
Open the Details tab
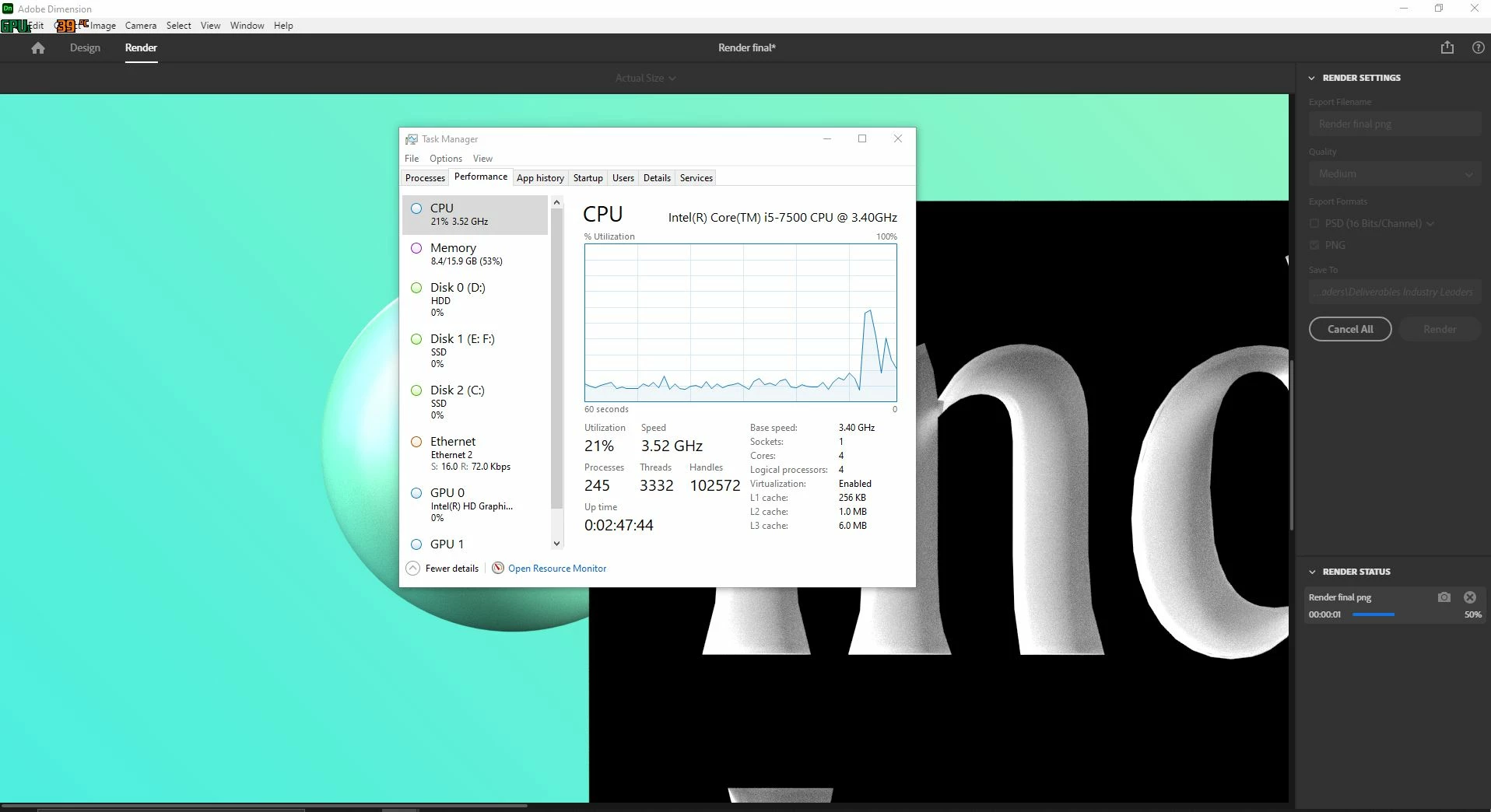click(657, 178)
